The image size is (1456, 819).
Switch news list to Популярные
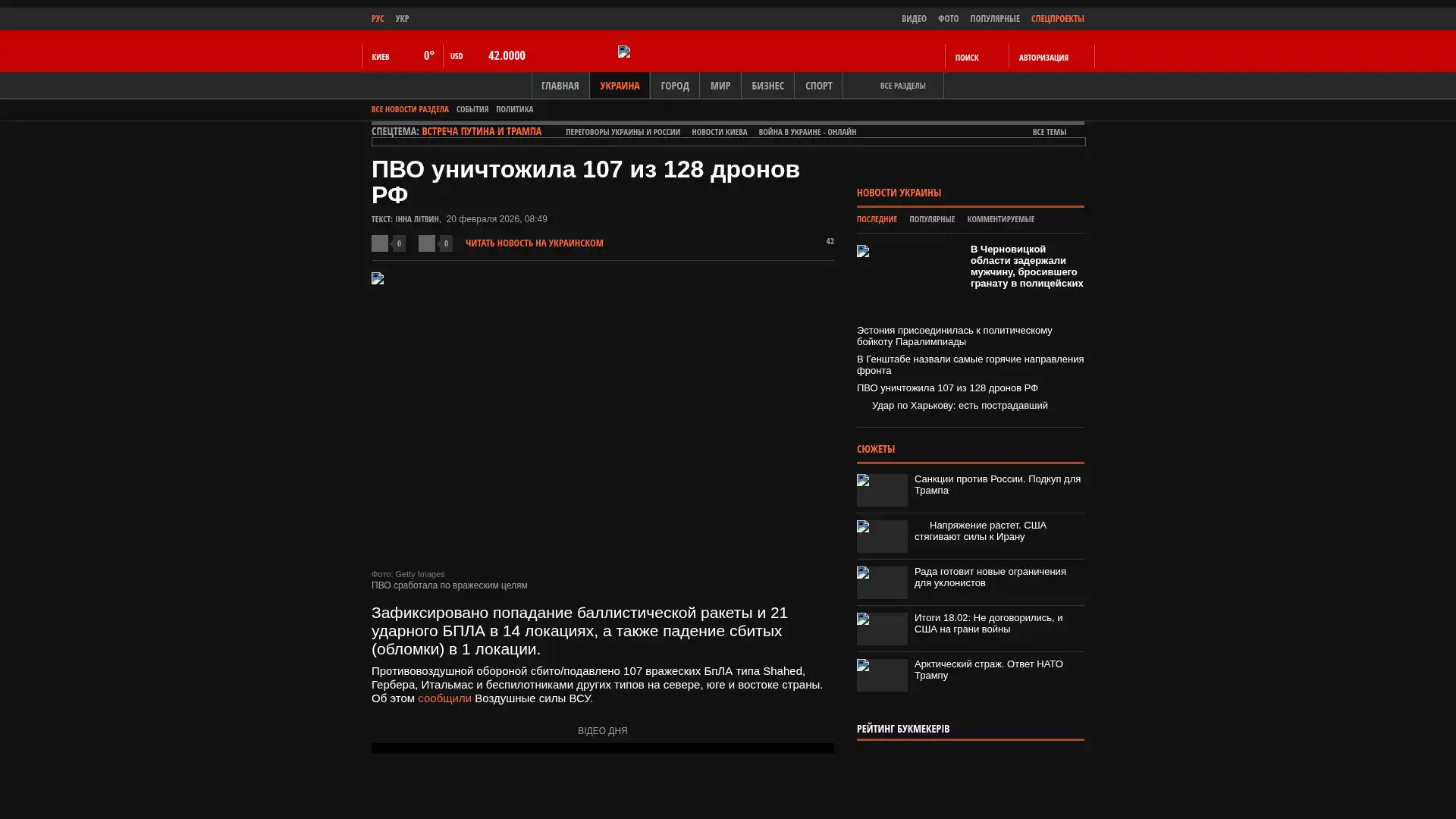(x=931, y=219)
